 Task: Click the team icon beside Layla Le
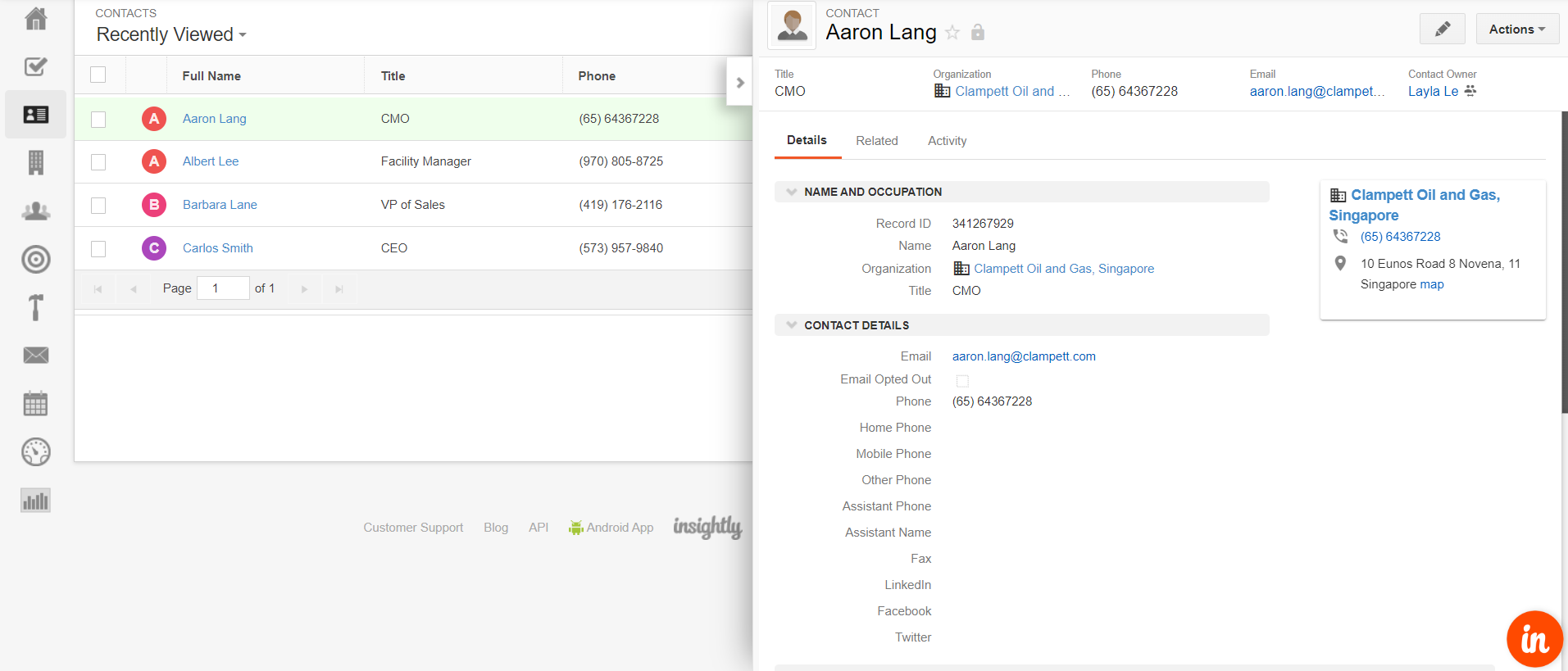click(1470, 91)
